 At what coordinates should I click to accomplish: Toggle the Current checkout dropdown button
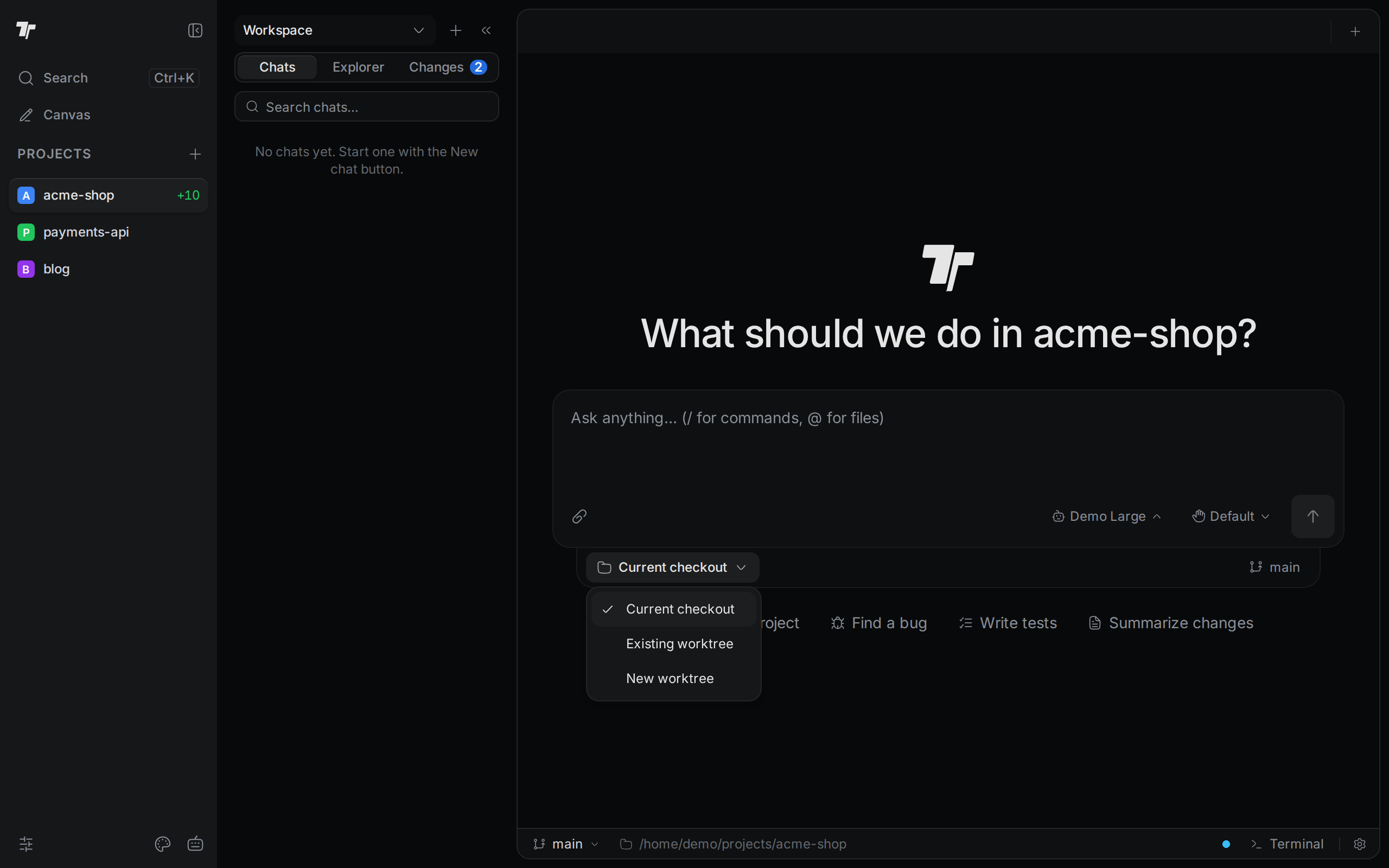click(672, 567)
